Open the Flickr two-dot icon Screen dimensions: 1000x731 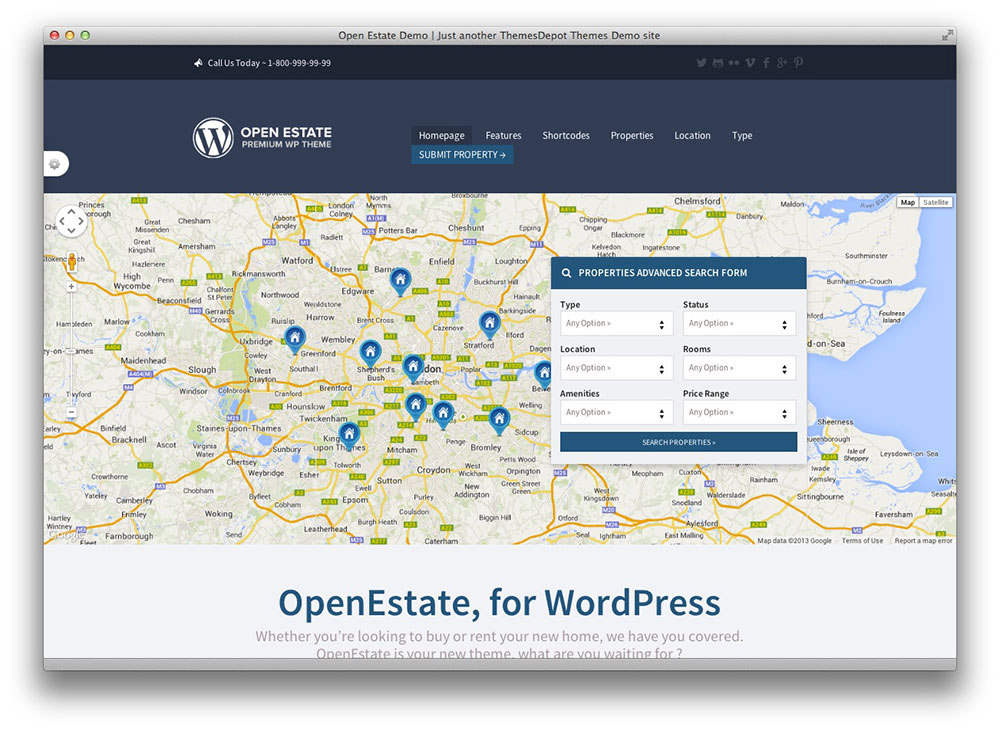point(734,63)
